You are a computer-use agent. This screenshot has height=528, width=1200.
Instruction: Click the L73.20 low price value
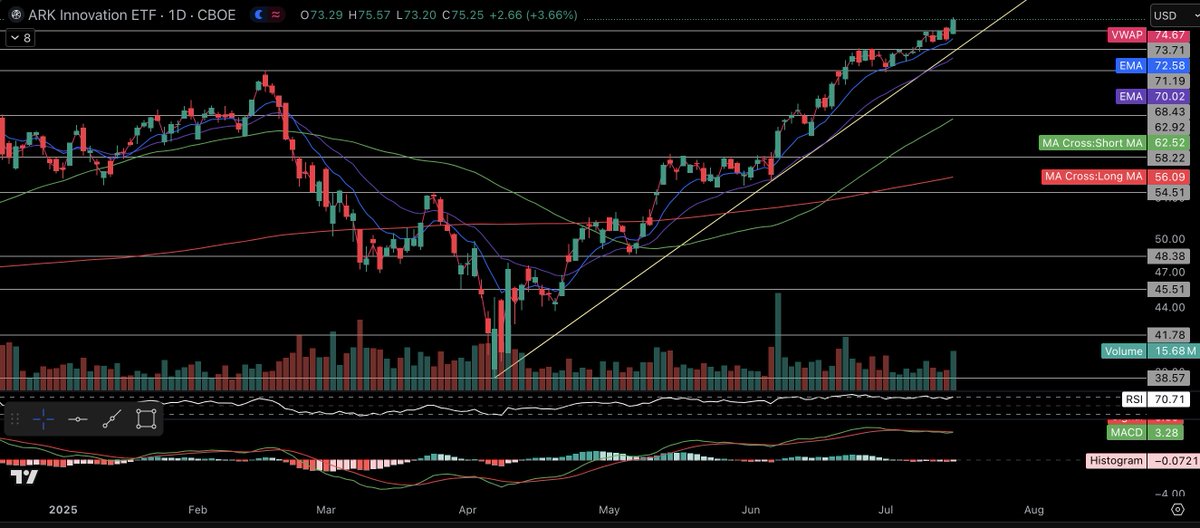click(414, 15)
